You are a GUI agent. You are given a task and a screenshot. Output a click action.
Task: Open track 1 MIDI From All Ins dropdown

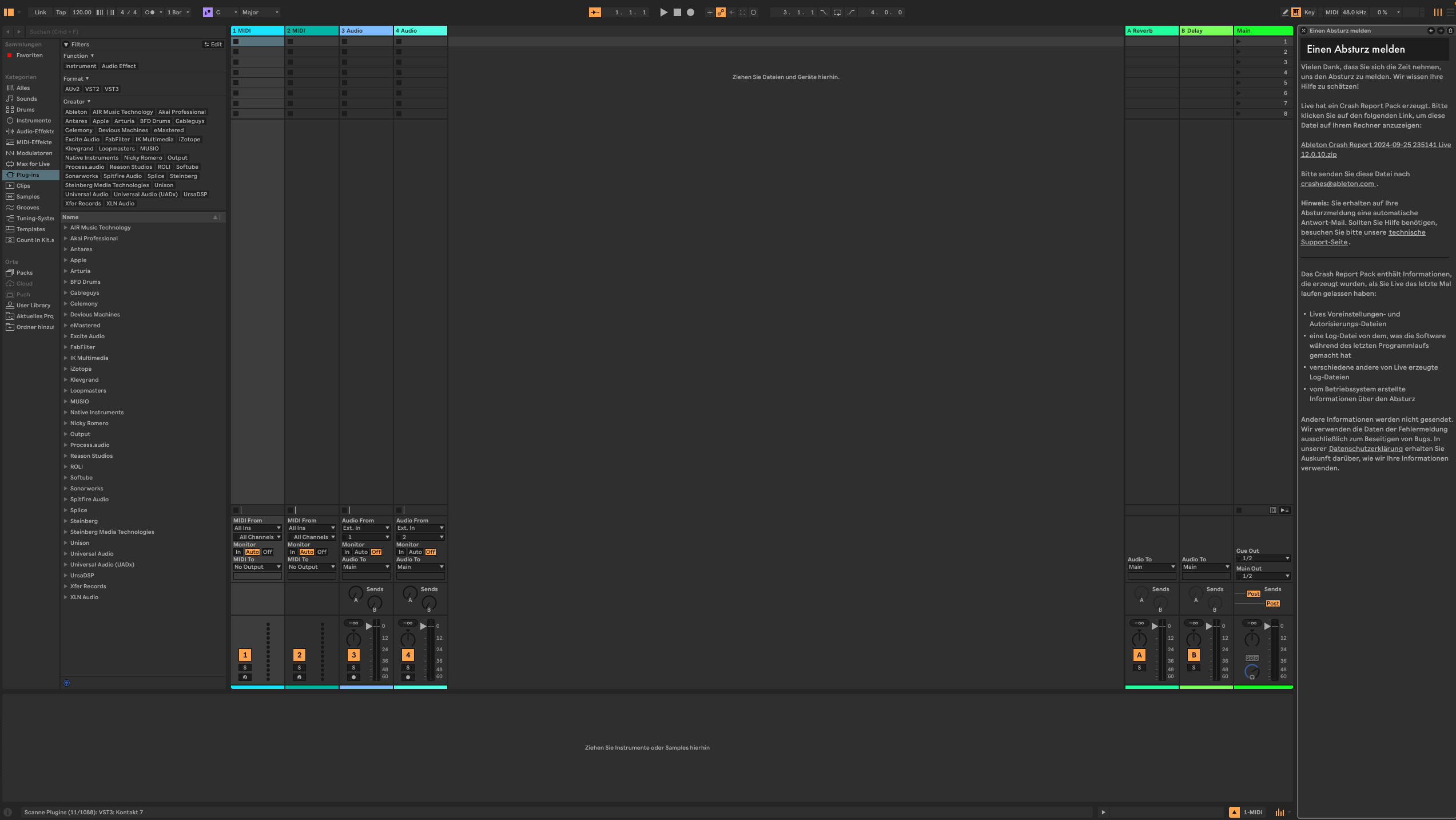(257, 528)
